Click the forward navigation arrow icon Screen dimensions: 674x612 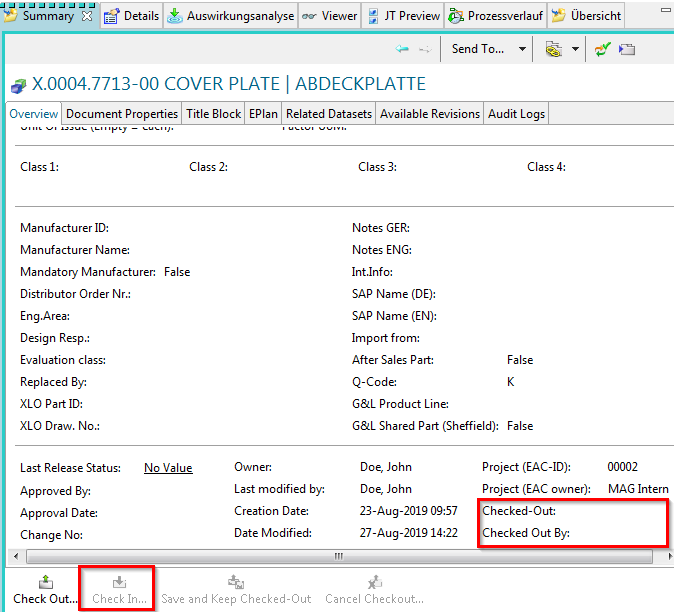[425, 49]
